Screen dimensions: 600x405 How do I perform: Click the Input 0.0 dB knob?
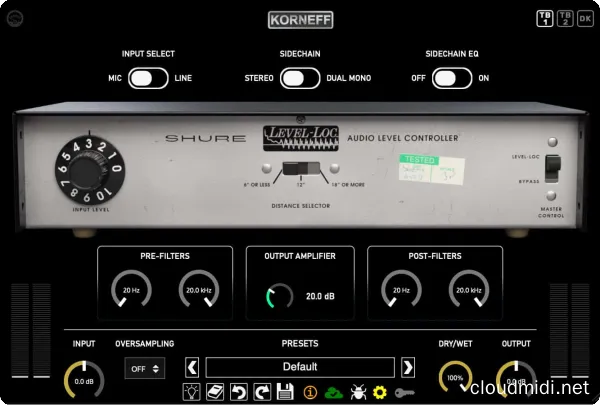click(x=84, y=381)
